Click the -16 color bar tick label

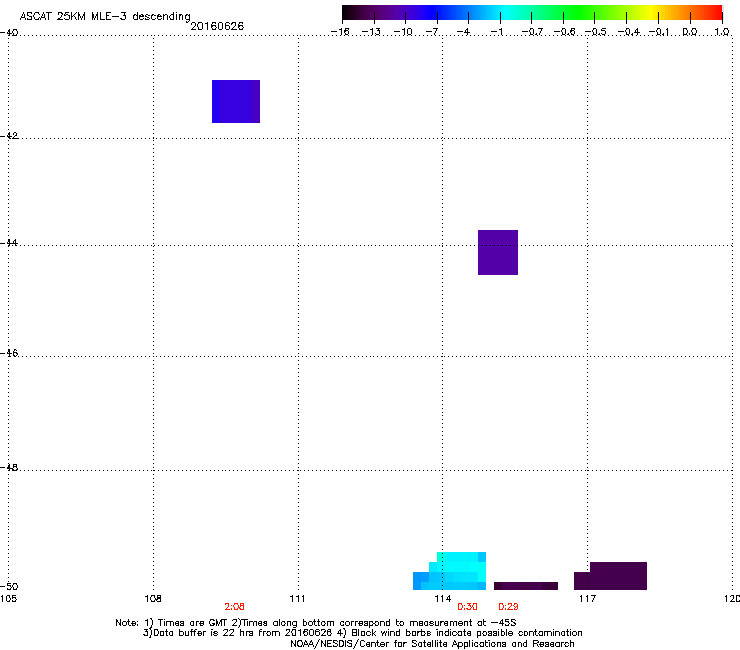340,32
